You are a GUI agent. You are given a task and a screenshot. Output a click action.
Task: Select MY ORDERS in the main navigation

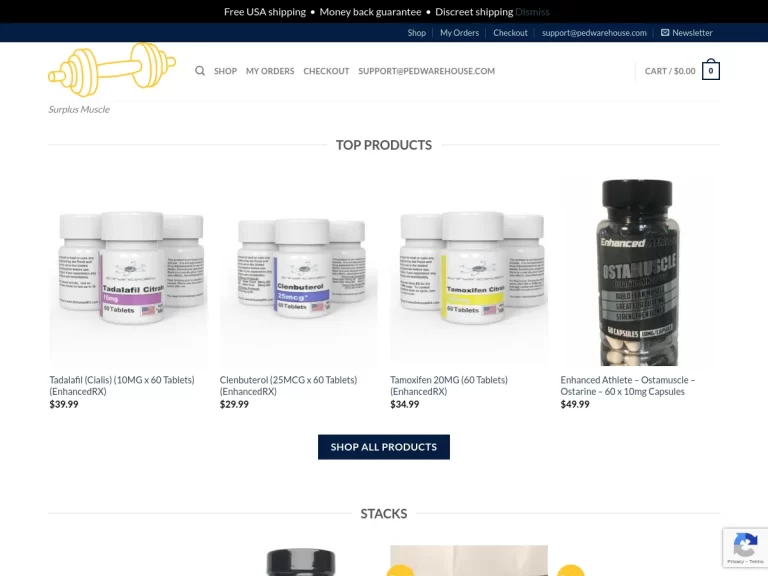click(270, 71)
